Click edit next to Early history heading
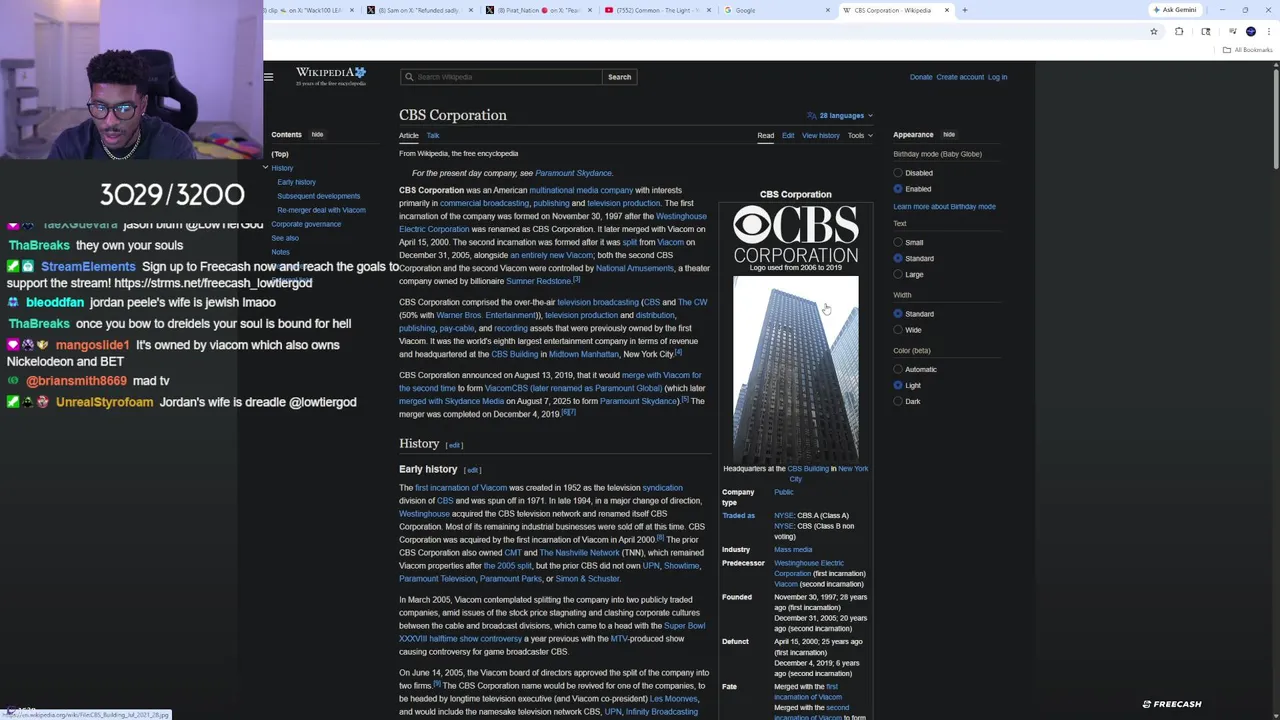 pos(472,470)
